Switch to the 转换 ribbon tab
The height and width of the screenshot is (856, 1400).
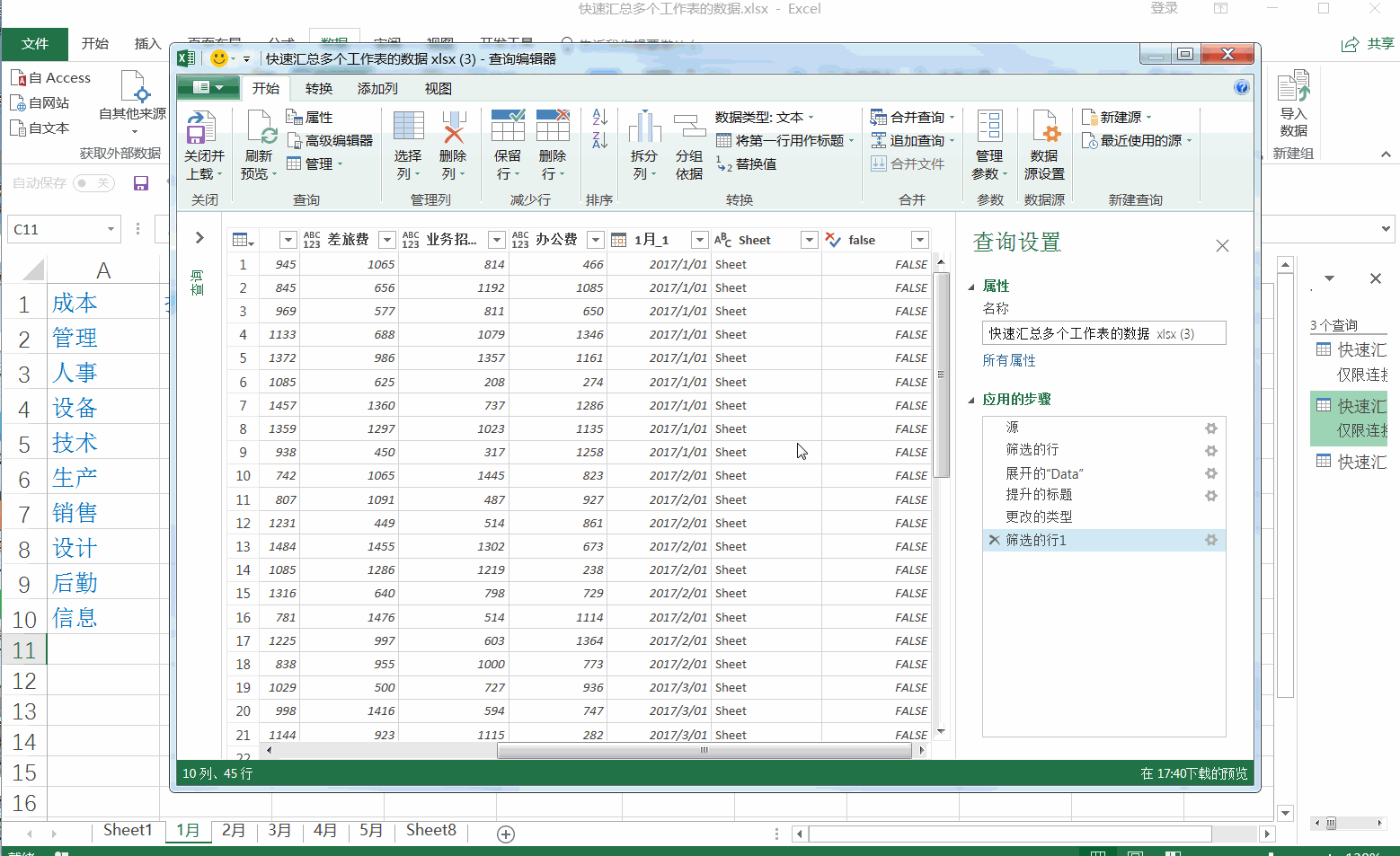click(319, 88)
